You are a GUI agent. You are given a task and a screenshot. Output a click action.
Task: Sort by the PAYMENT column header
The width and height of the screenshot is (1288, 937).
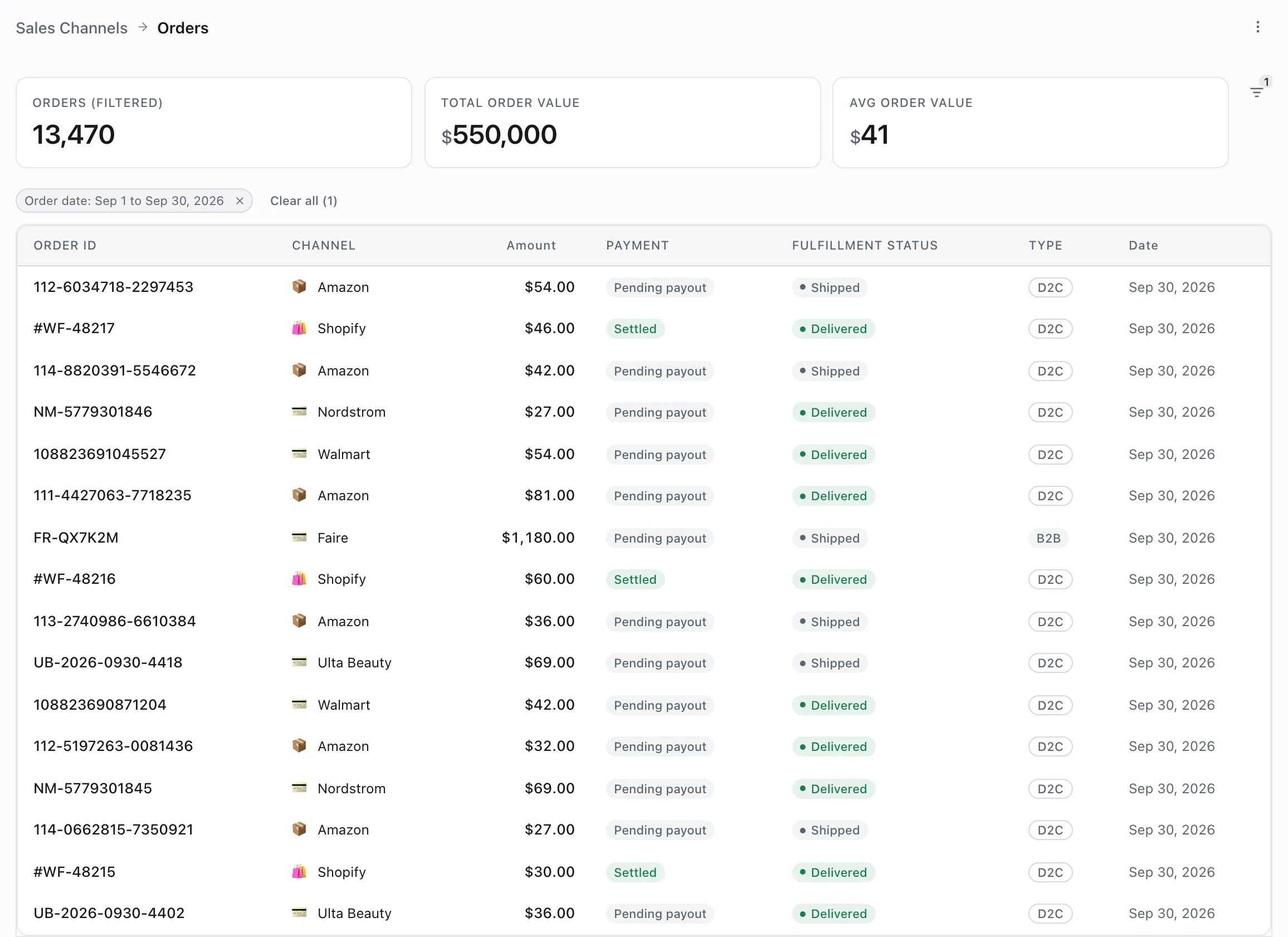(x=637, y=245)
